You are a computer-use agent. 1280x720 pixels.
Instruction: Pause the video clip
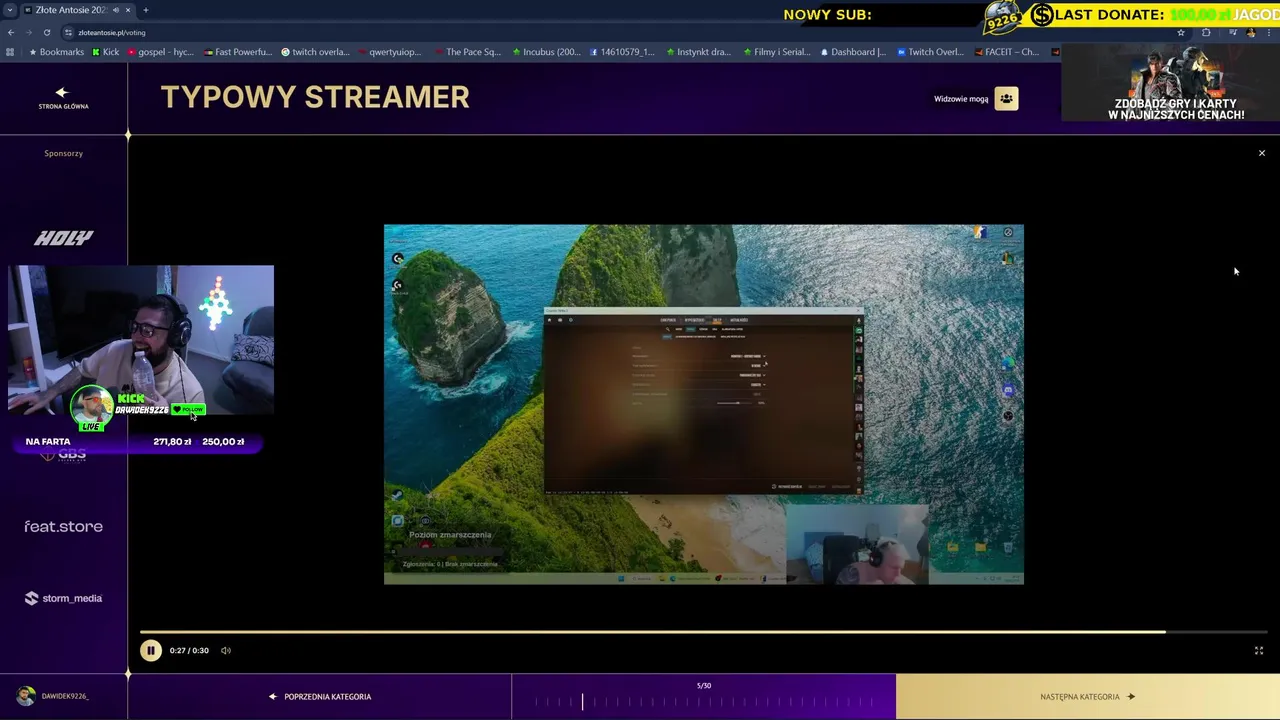pos(150,650)
